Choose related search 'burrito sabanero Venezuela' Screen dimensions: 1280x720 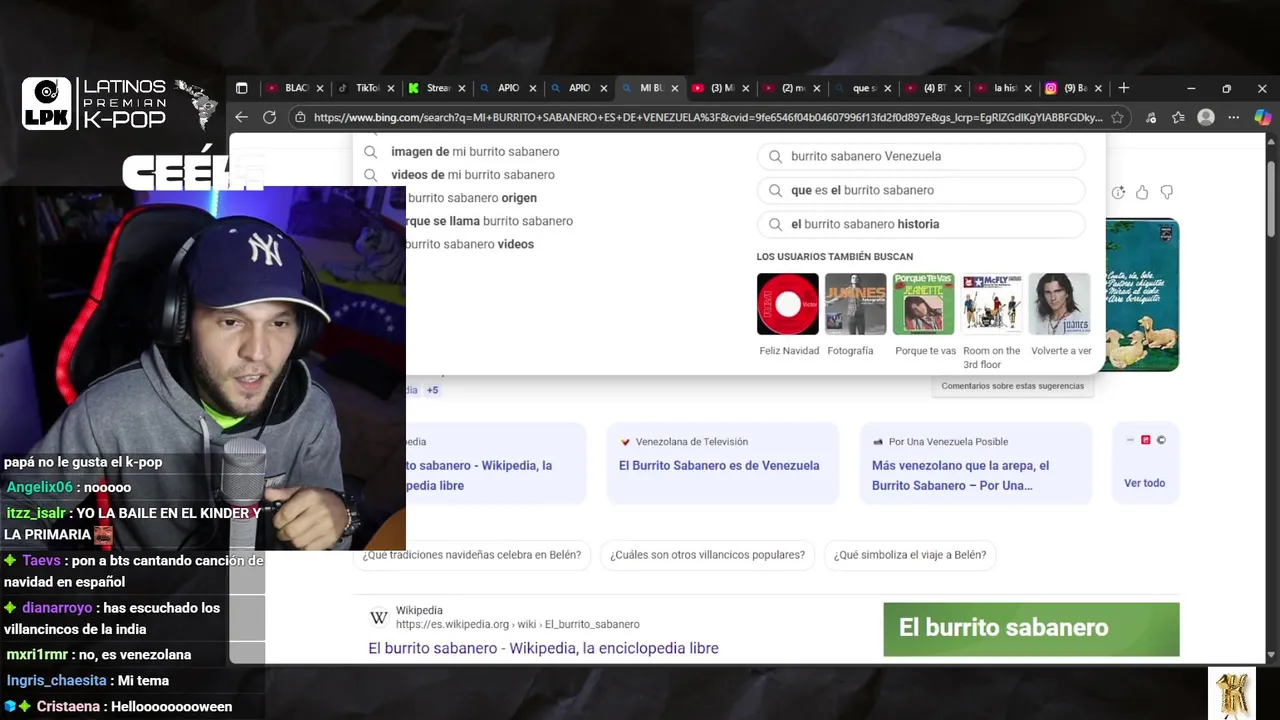click(921, 156)
